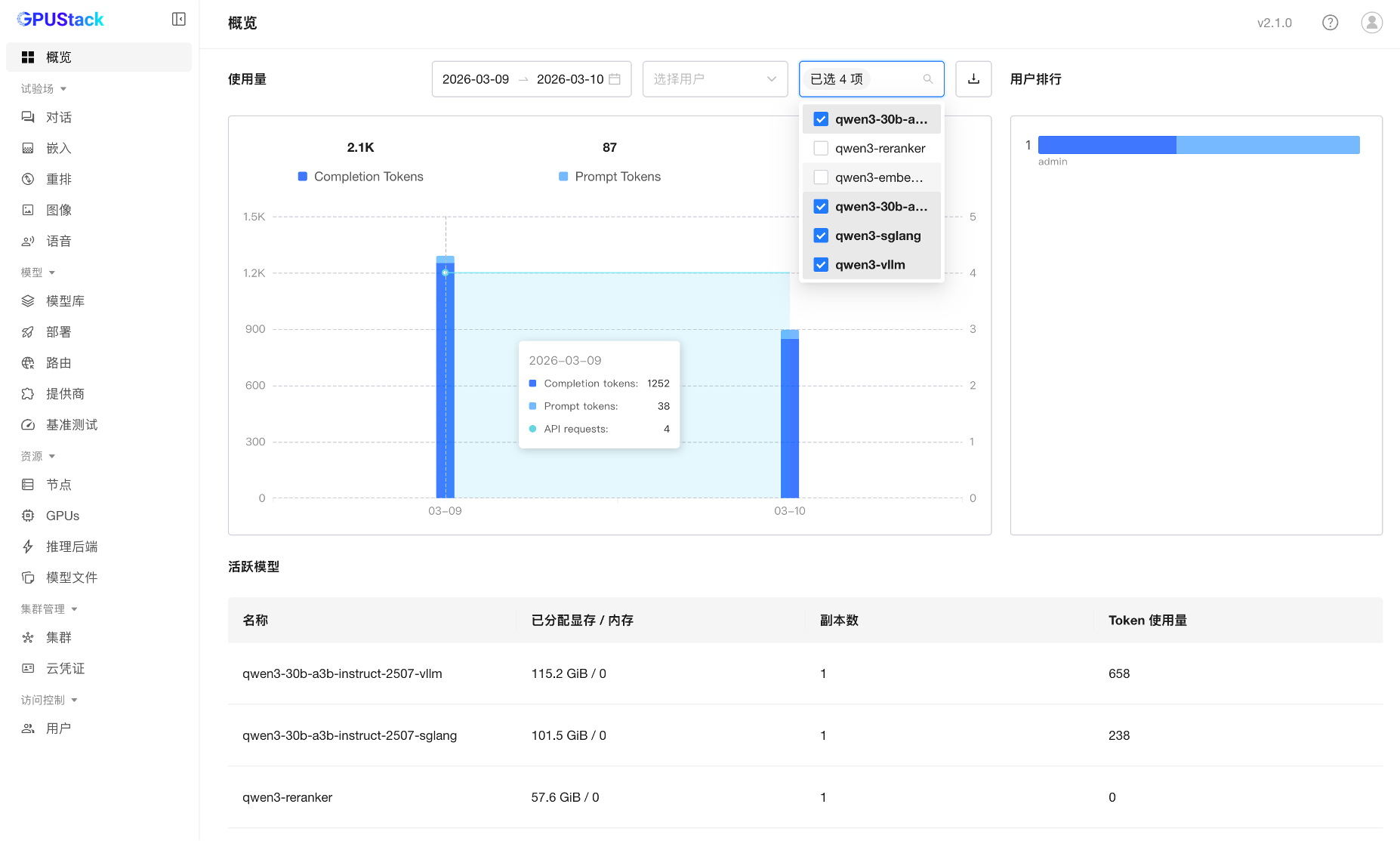The image size is (1400, 841).
Task: Click the download export icon
Action: tap(973, 79)
